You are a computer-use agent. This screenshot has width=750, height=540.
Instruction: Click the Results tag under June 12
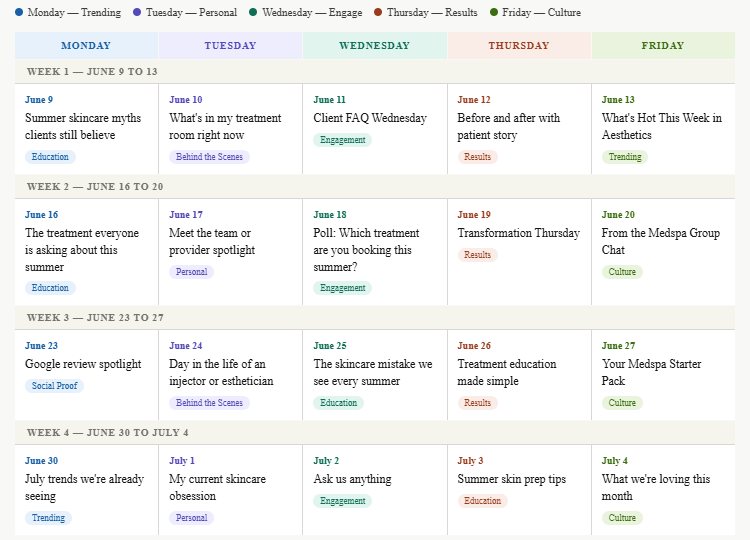pos(477,157)
